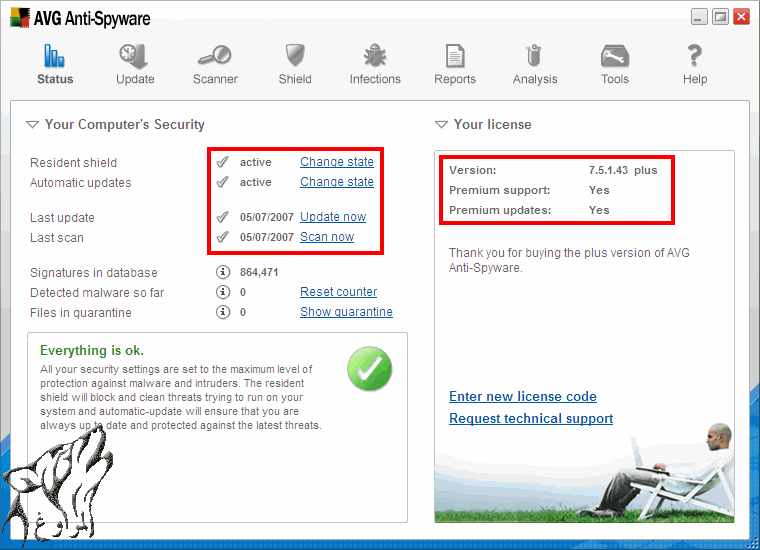Image resolution: width=760 pixels, height=550 pixels.
Task: Select the Shield label in navigation
Action: 295,79
